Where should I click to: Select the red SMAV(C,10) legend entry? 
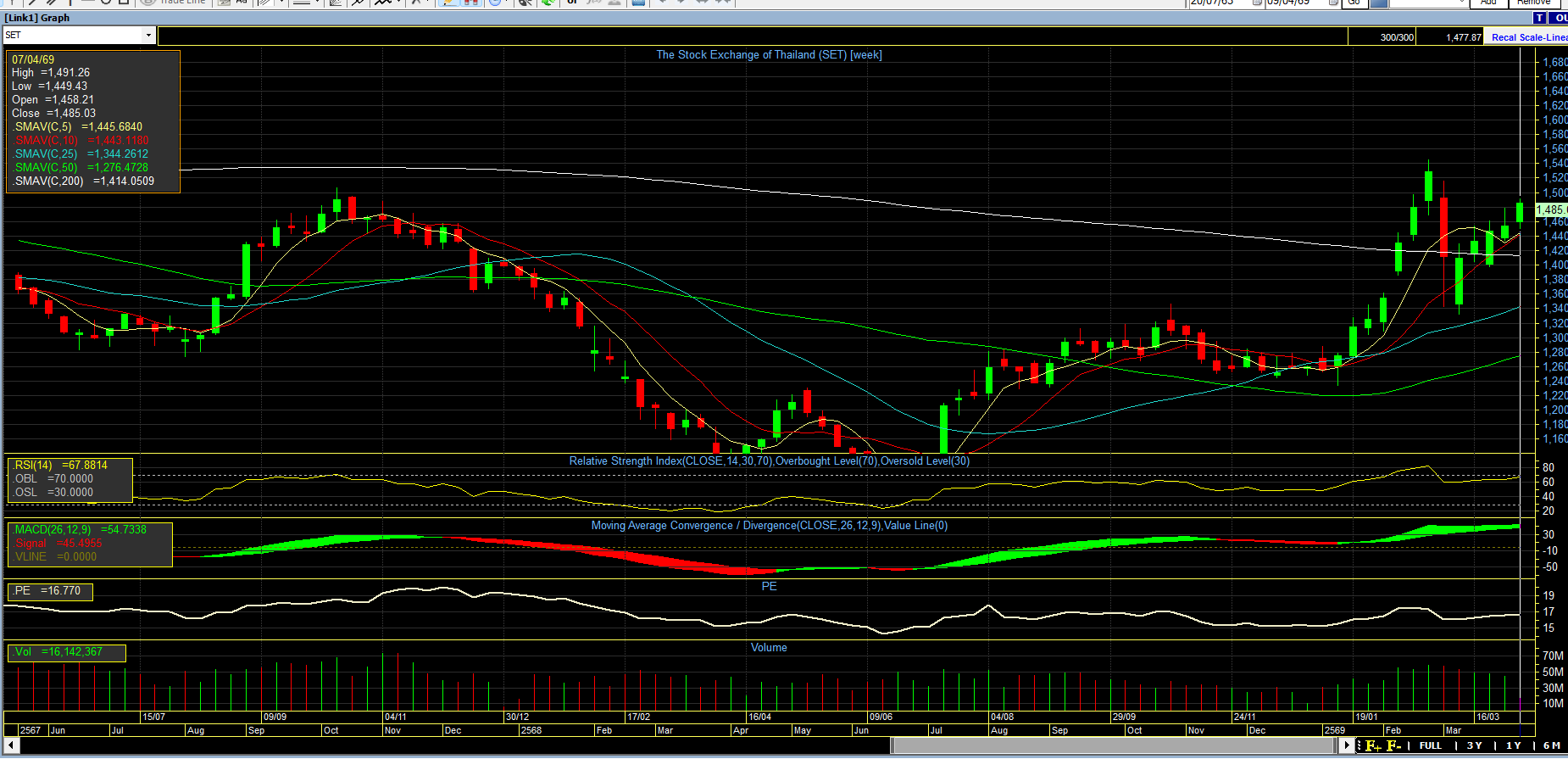(81, 141)
